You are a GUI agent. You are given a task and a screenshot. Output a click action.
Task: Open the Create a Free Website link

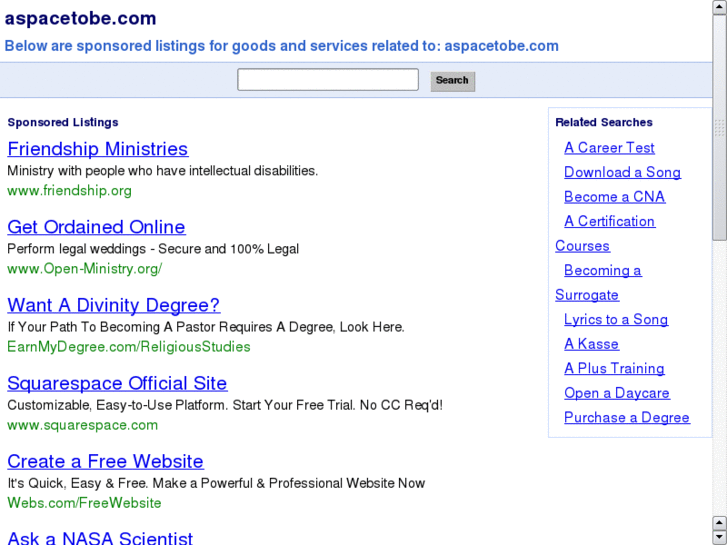[105, 461]
